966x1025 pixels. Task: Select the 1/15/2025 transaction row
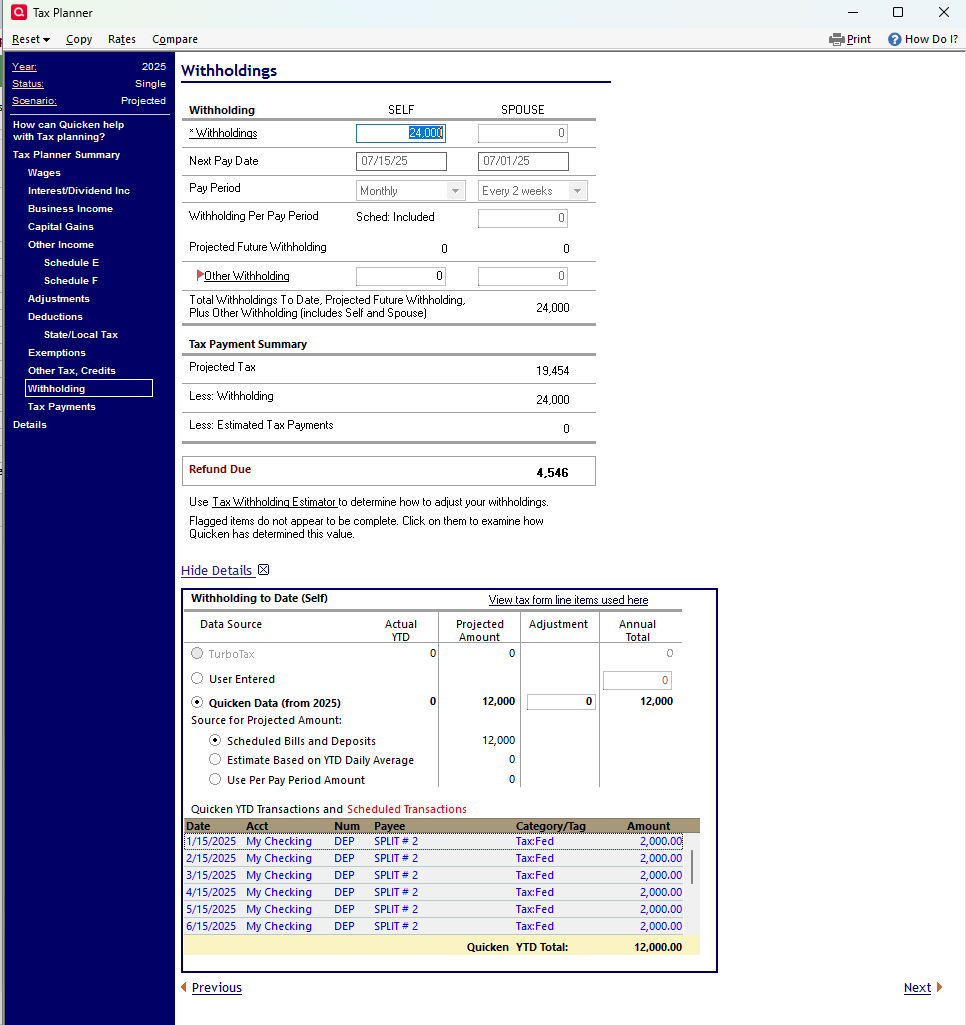point(434,841)
